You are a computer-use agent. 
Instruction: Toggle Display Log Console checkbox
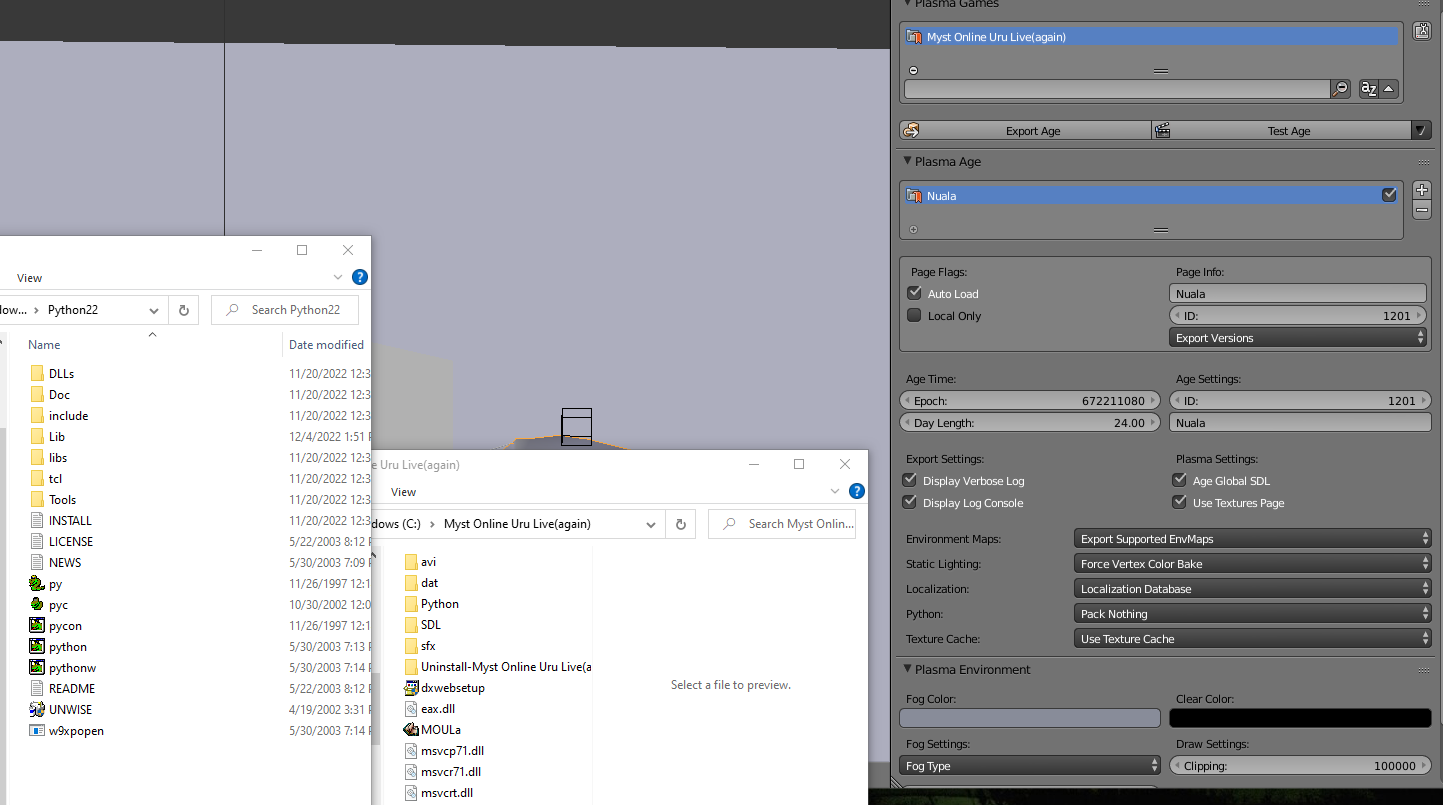click(x=910, y=503)
